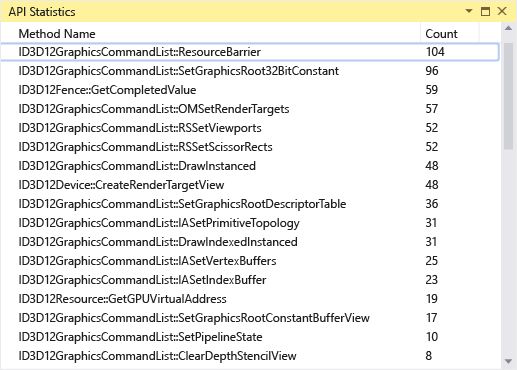Select the SetPipelineState row
The width and height of the screenshot is (517, 370).
tap(250, 337)
